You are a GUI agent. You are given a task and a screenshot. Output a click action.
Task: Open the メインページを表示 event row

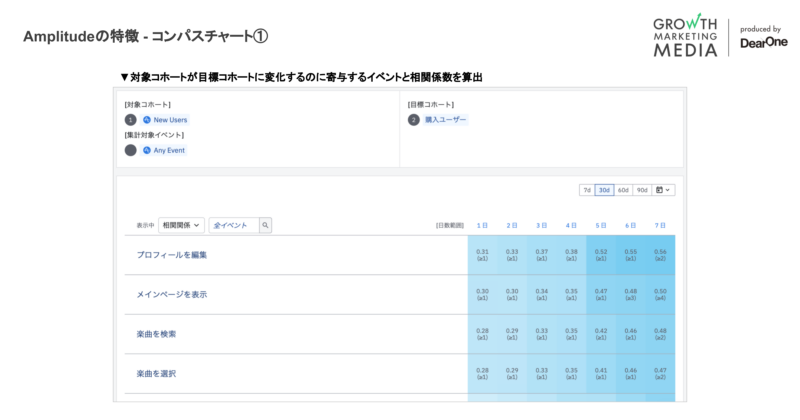coord(399,294)
